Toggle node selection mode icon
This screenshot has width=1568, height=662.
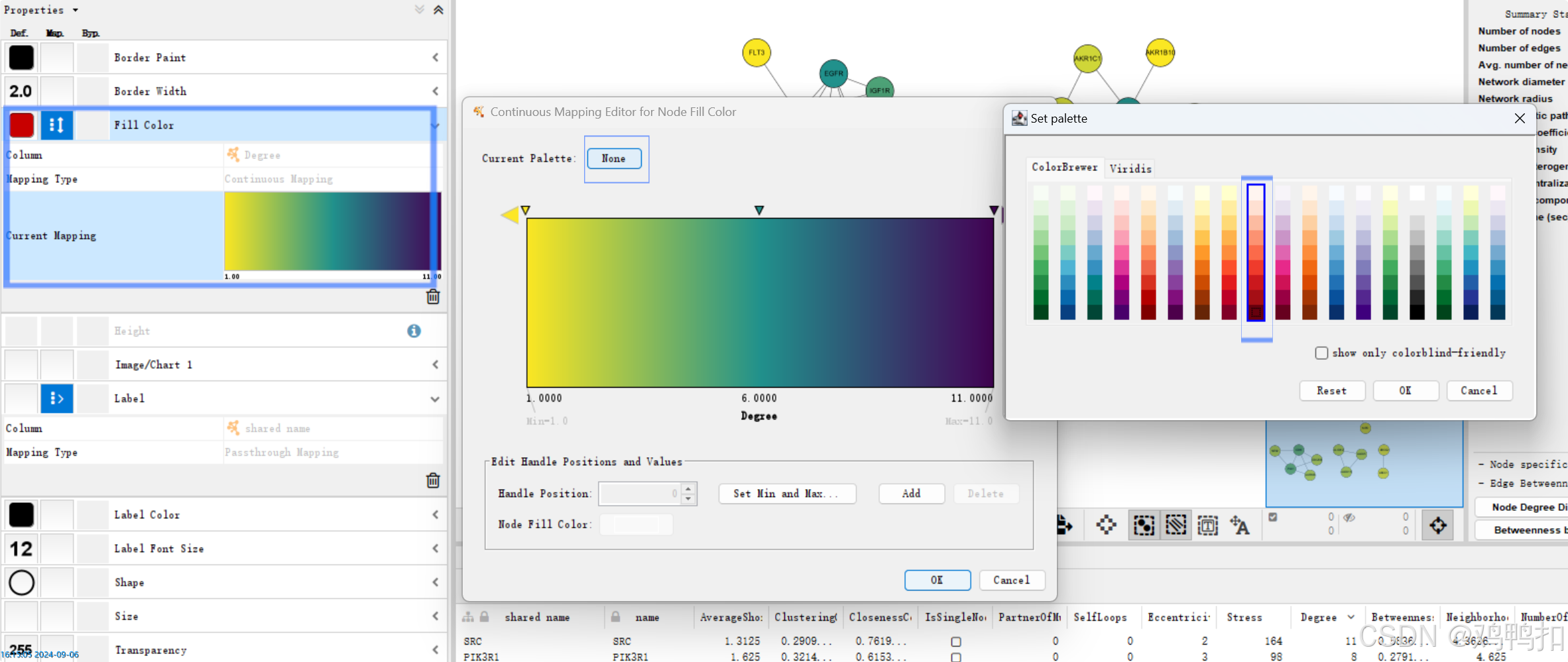[x=1144, y=525]
